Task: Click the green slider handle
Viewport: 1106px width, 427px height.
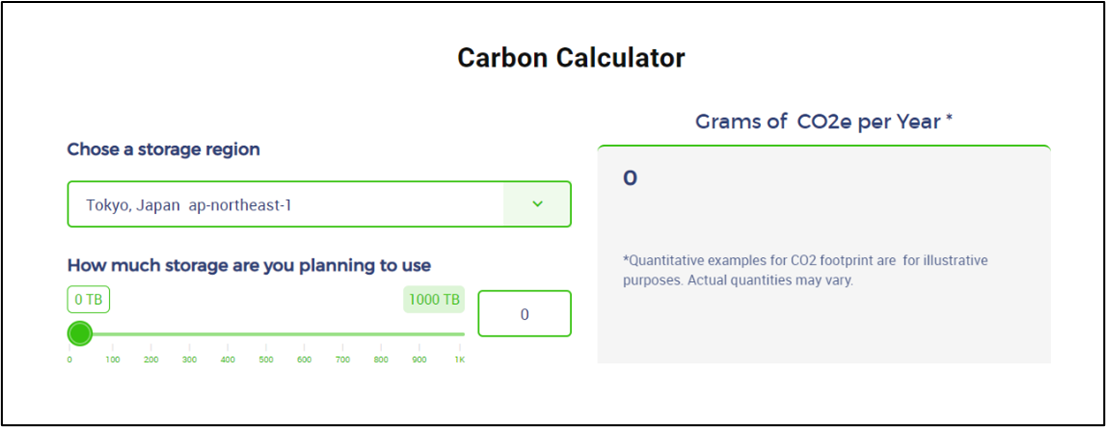Action: tap(80, 333)
